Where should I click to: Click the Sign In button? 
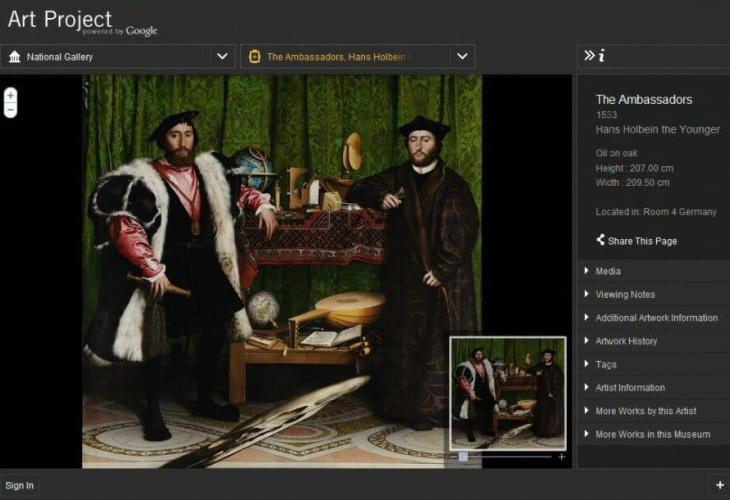[x=20, y=486]
